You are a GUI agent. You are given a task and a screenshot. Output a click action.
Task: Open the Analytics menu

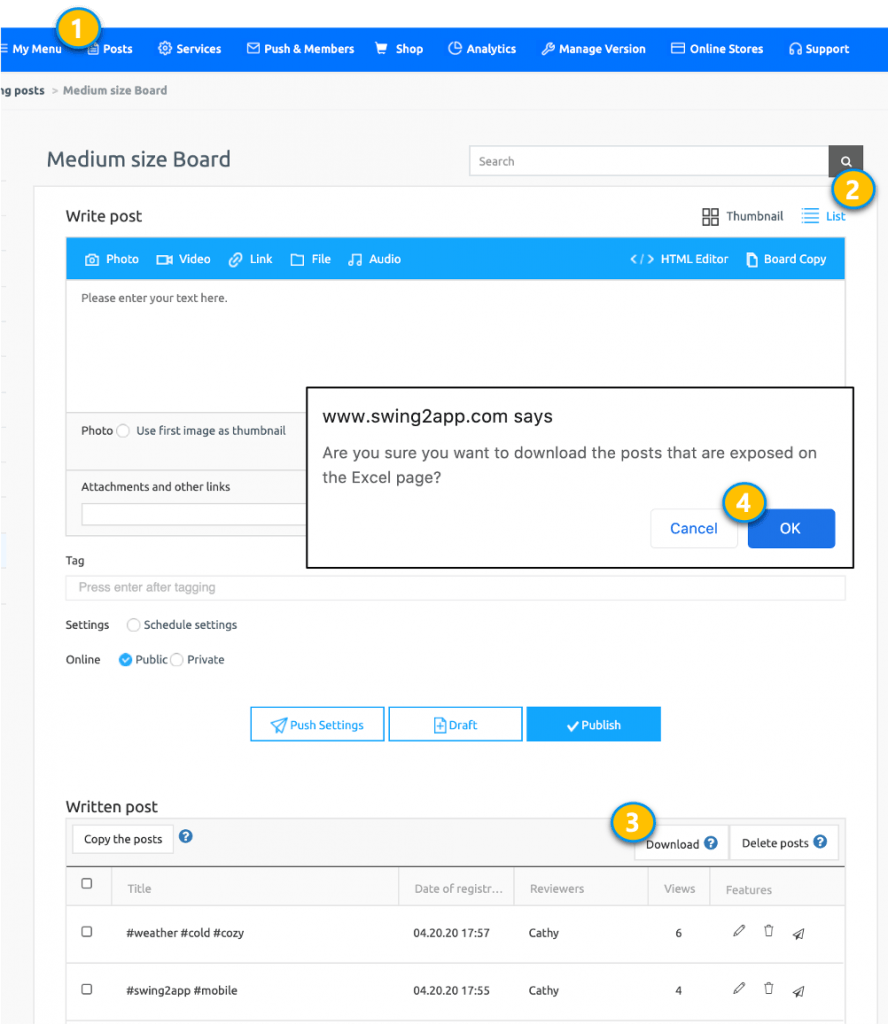click(482, 48)
